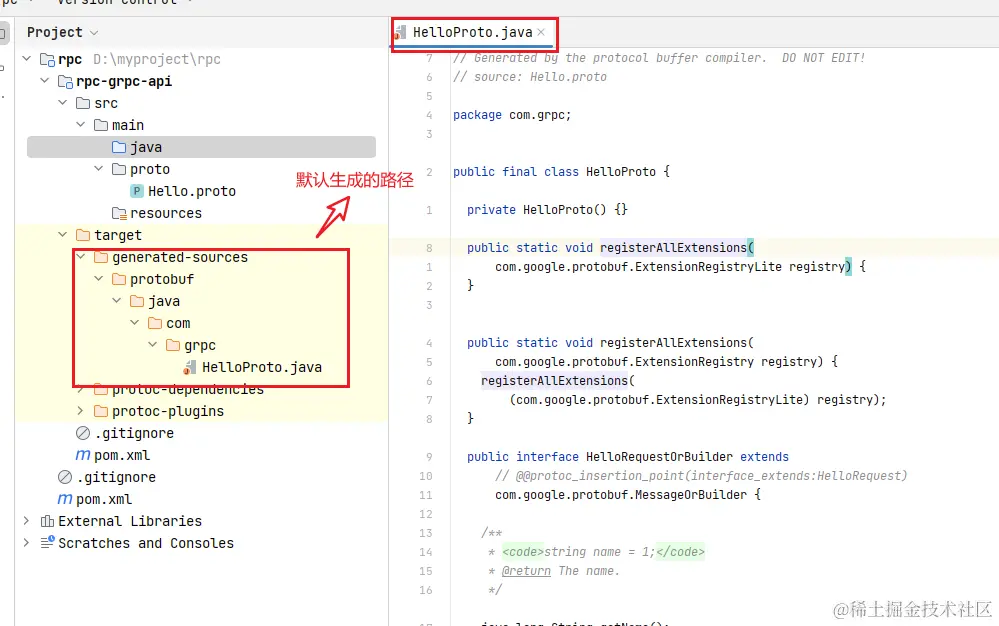The width and height of the screenshot is (999, 626).
Task: Click the Scratches and Consoles icon
Action: (x=48, y=542)
